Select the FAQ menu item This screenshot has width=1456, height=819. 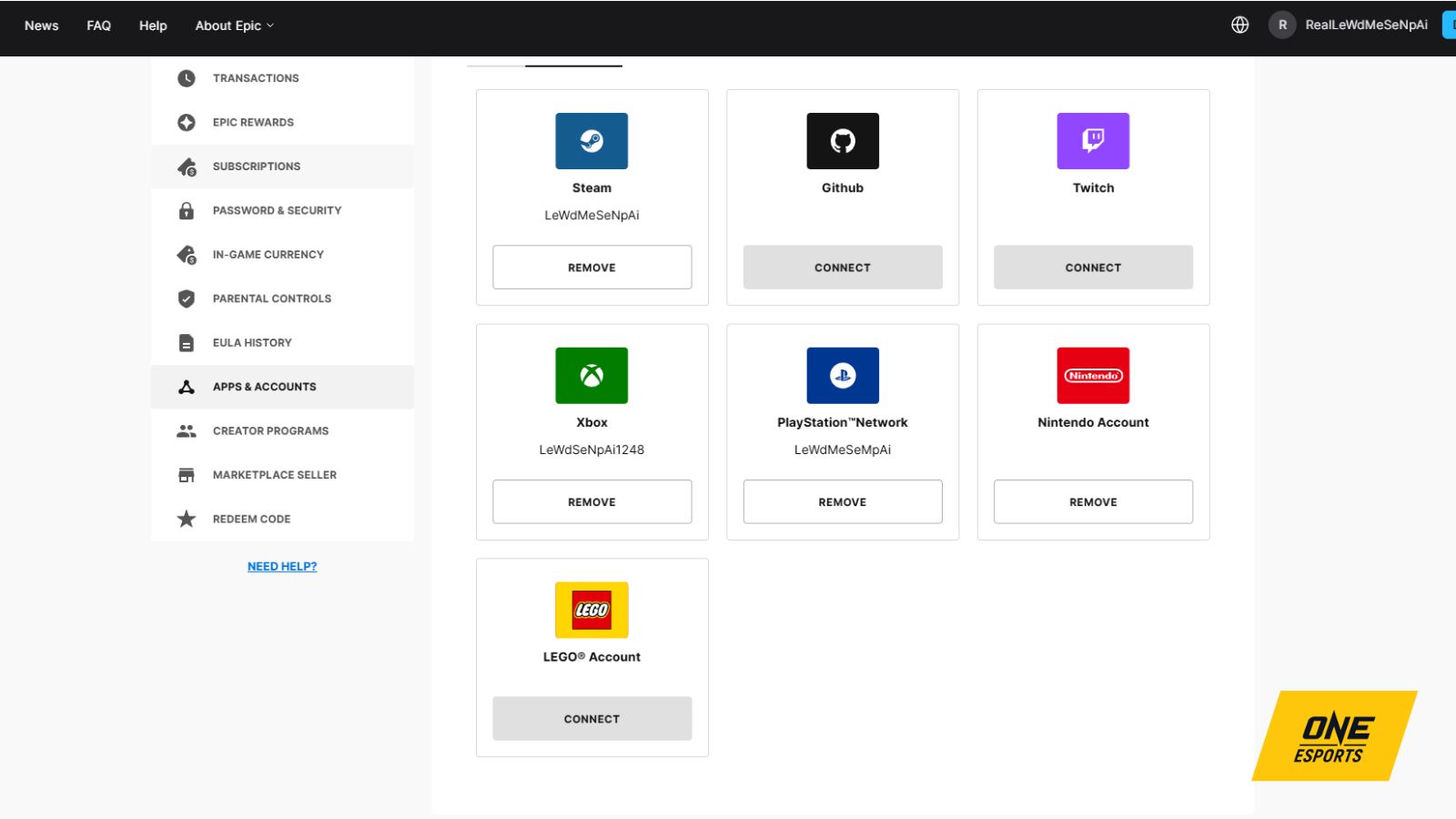click(98, 25)
